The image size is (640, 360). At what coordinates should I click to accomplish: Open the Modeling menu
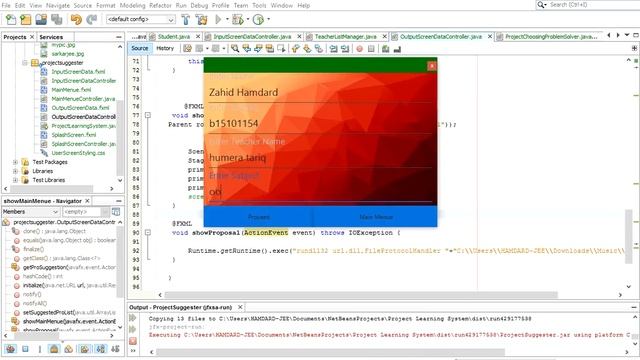point(132,5)
